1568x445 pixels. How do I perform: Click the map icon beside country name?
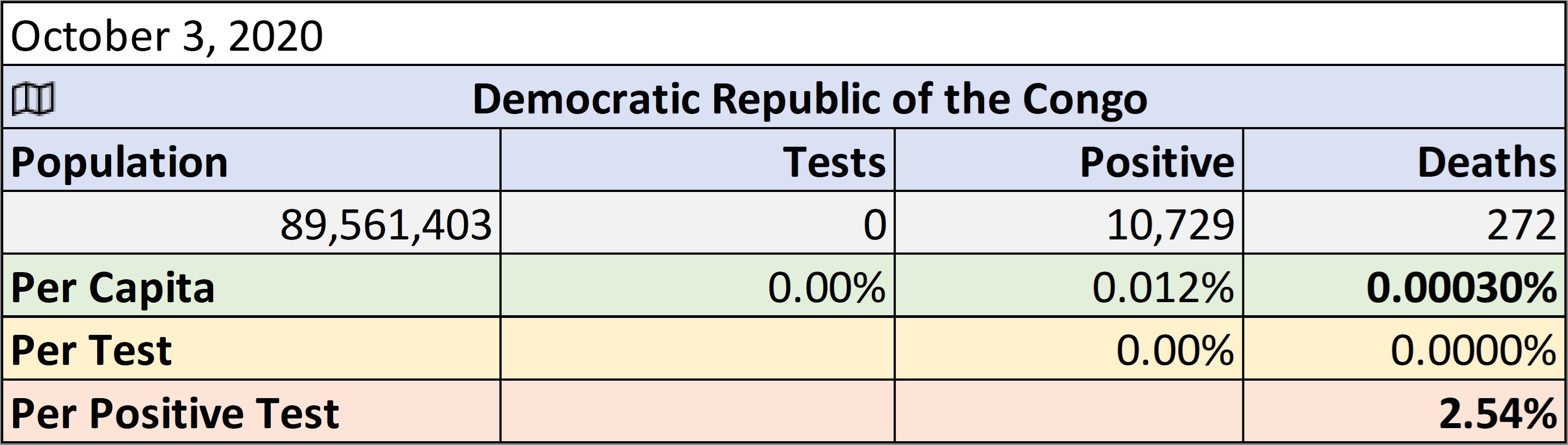tap(33, 99)
